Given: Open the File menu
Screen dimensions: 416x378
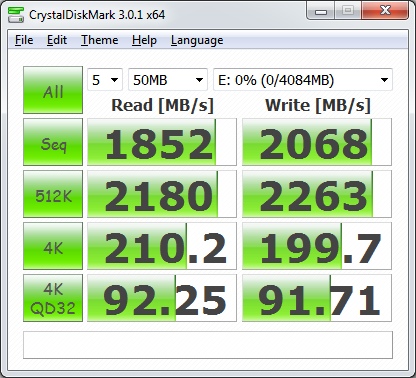Looking at the screenshot, I should [24, 40].
